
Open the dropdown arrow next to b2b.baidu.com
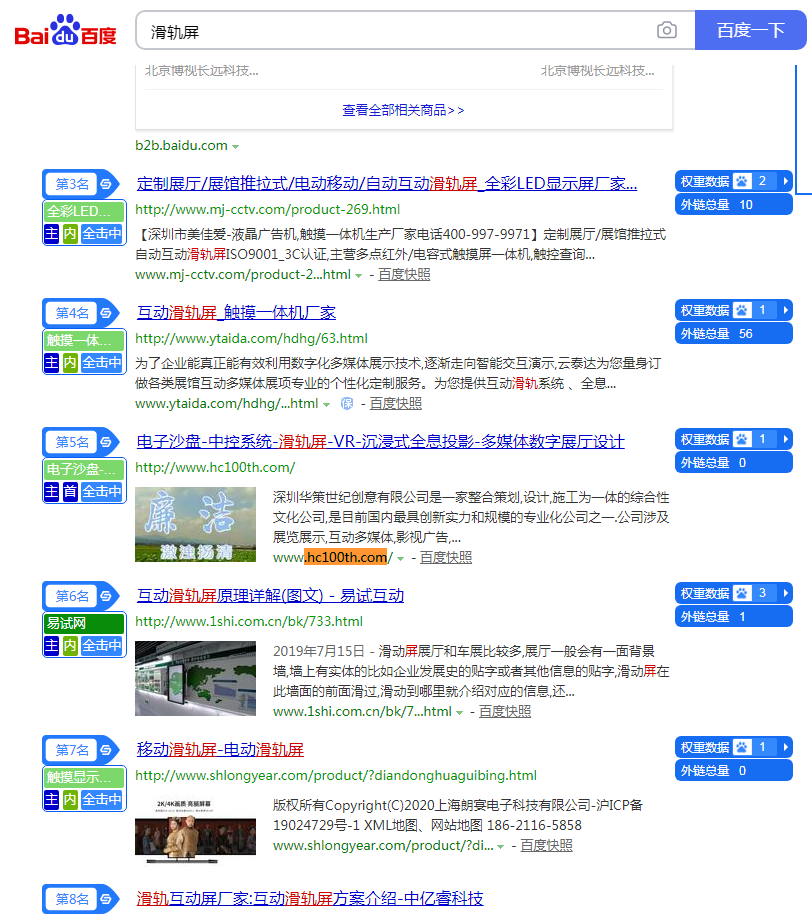coord(235,147)
